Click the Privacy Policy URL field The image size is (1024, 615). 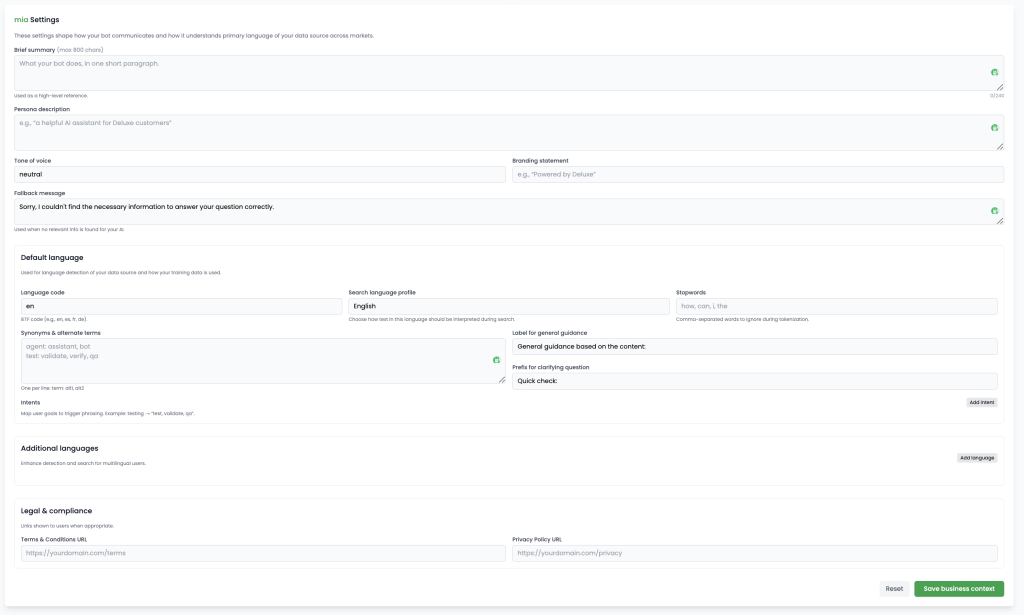pos(755,553)
